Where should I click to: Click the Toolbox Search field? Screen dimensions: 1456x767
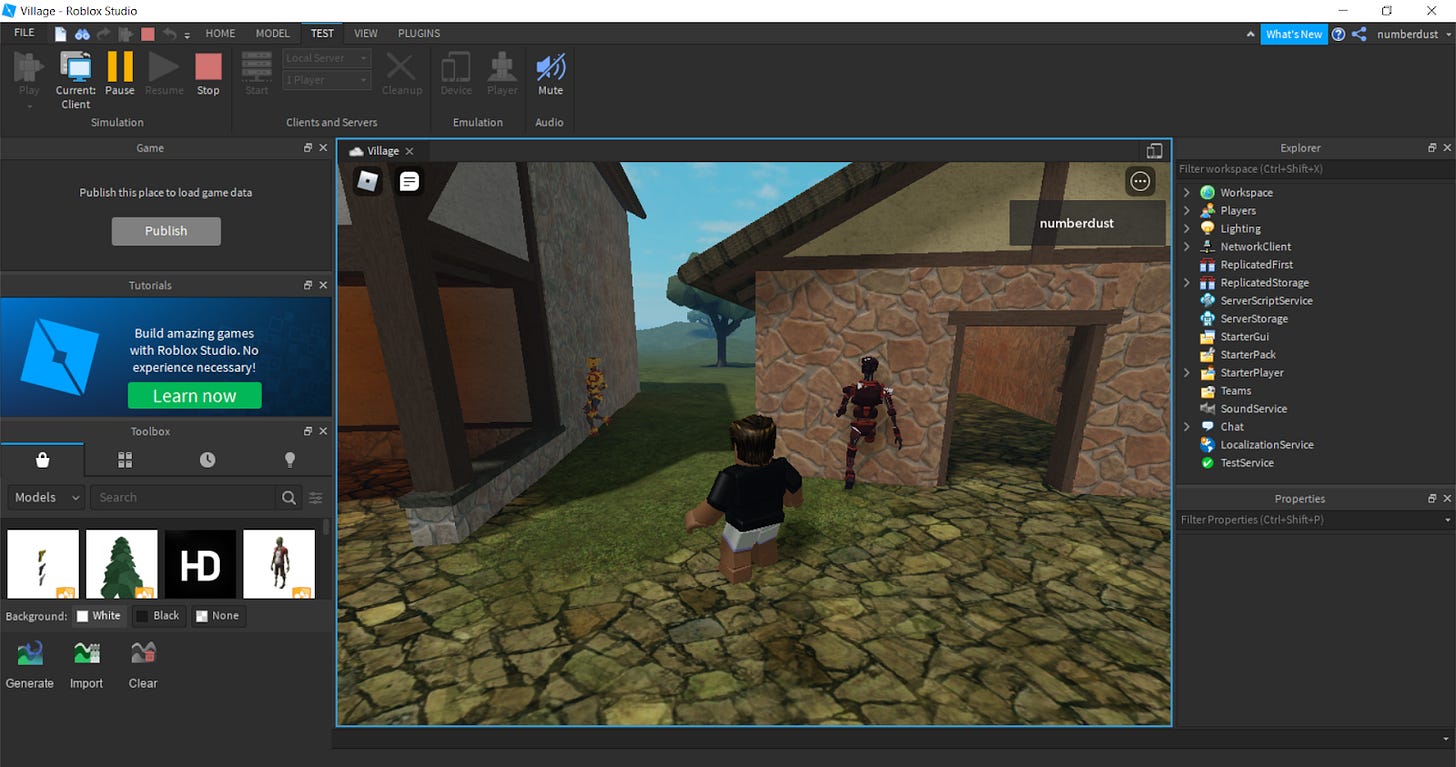click(183, 497)
